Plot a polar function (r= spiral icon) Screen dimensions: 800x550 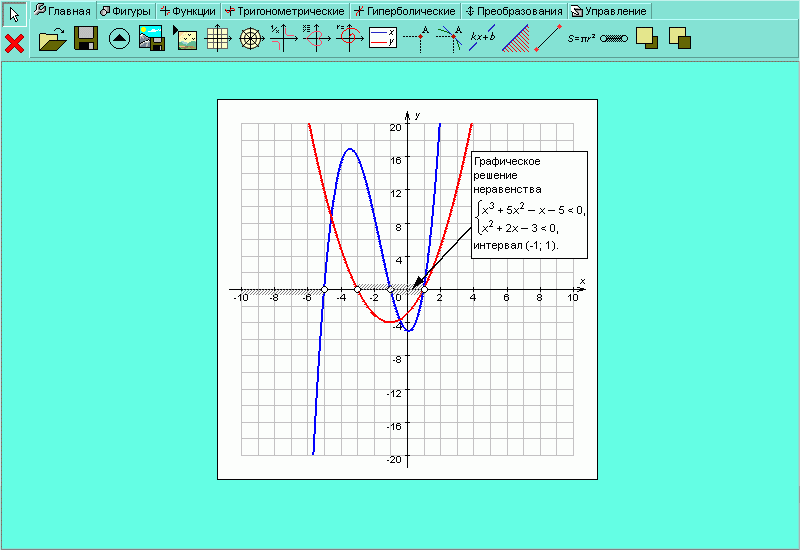pyautogui.click(x=349, y=38)
